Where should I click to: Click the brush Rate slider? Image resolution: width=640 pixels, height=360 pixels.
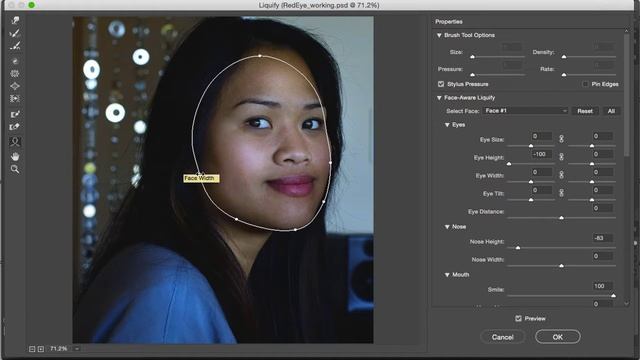pos(589,75)
